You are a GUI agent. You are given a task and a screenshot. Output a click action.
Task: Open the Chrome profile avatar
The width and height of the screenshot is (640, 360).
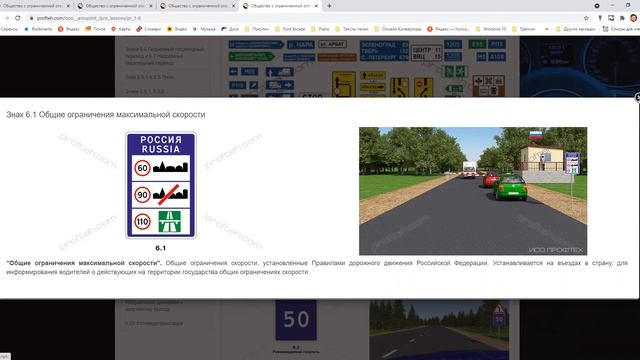(633, 18)
